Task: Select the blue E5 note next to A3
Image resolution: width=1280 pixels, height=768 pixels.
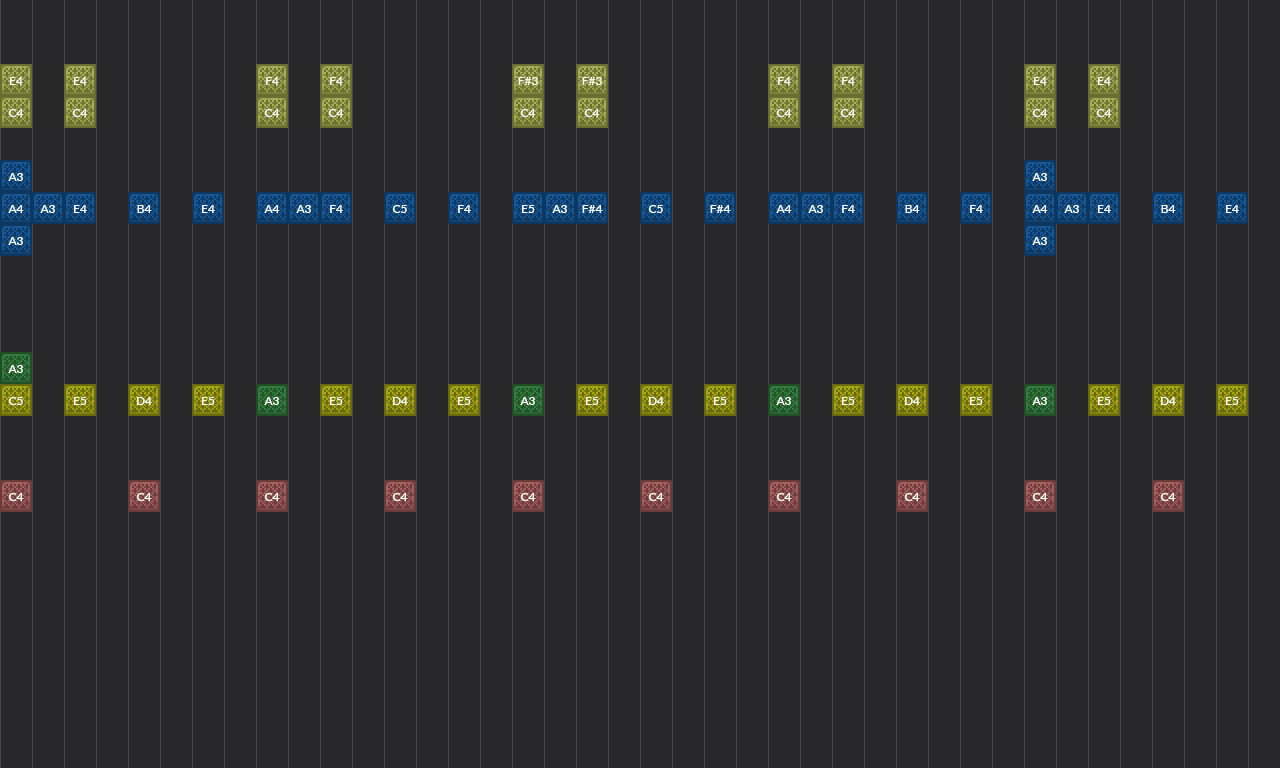Action: pos(528,208)
